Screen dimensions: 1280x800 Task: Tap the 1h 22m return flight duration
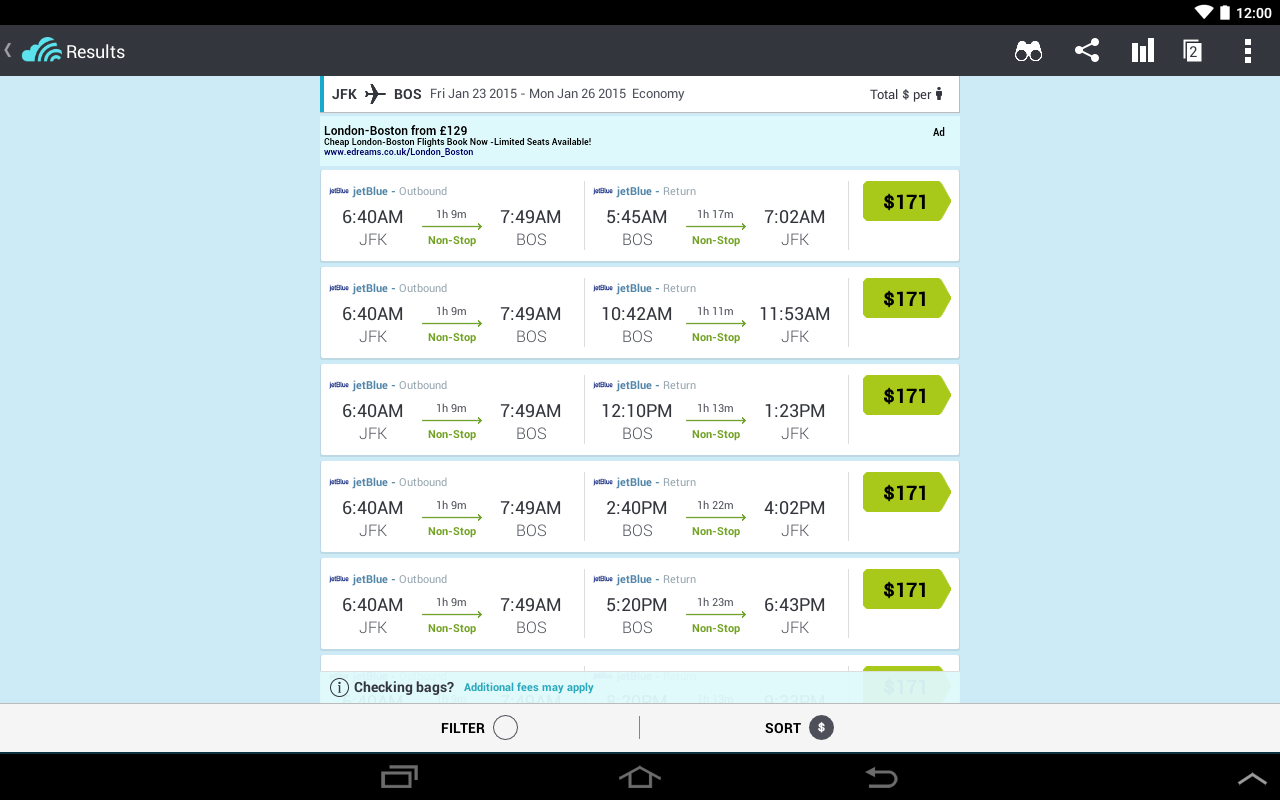(716, 505)
